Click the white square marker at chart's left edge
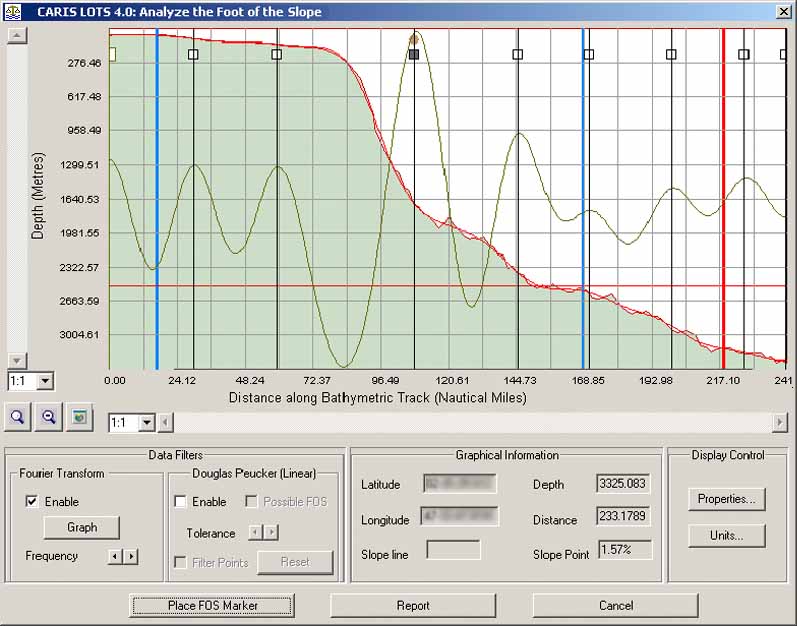The image size is (797, 626). (113, 54)
